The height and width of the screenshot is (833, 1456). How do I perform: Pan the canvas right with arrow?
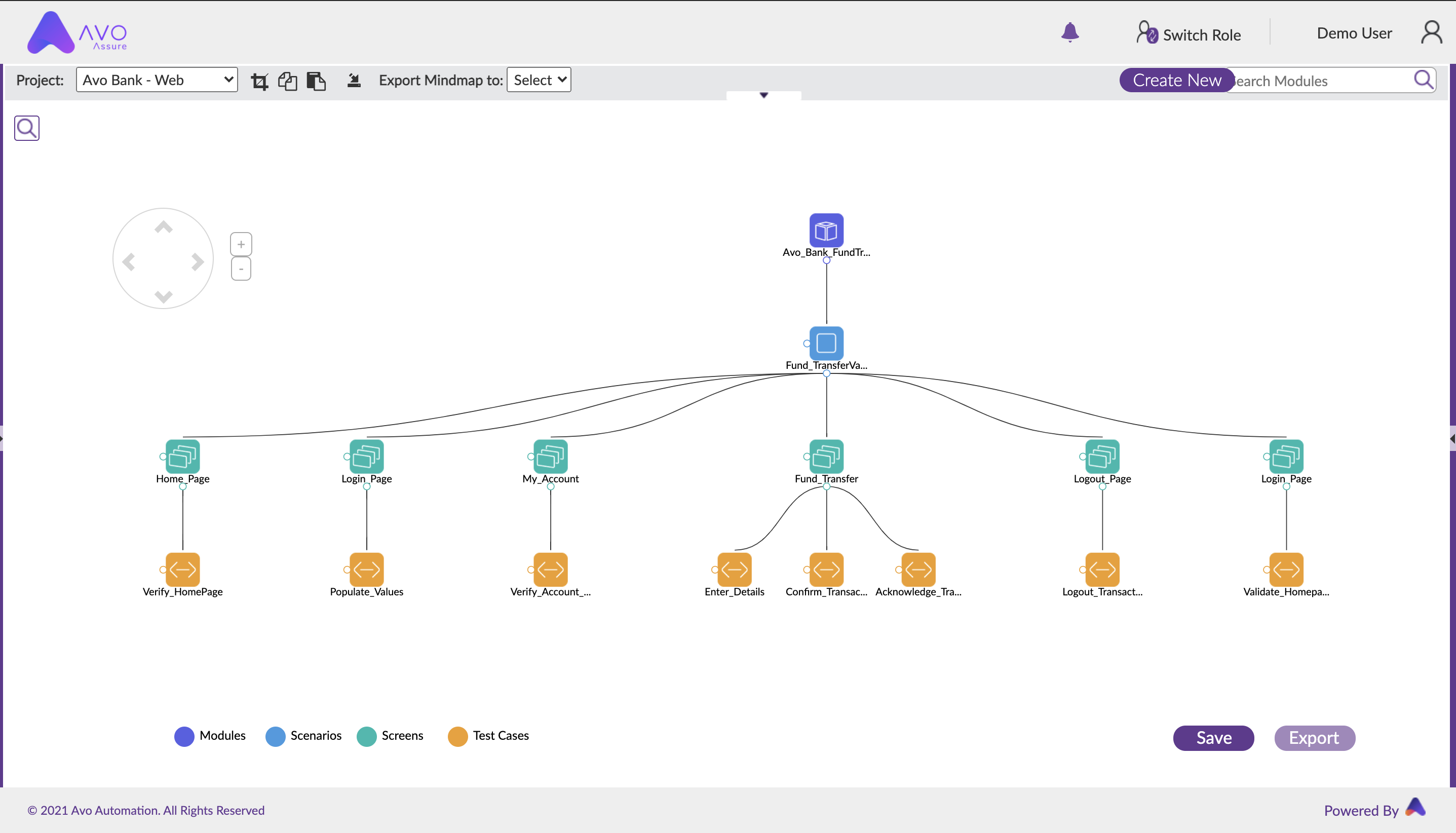point(198,262)
